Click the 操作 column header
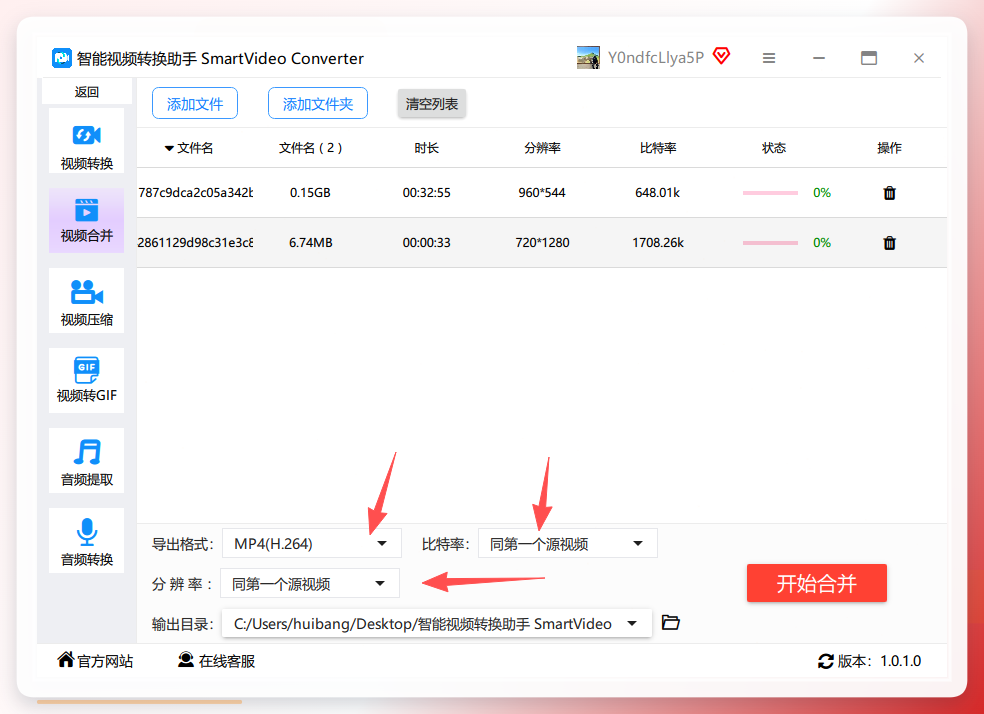 tap(889, 148)
